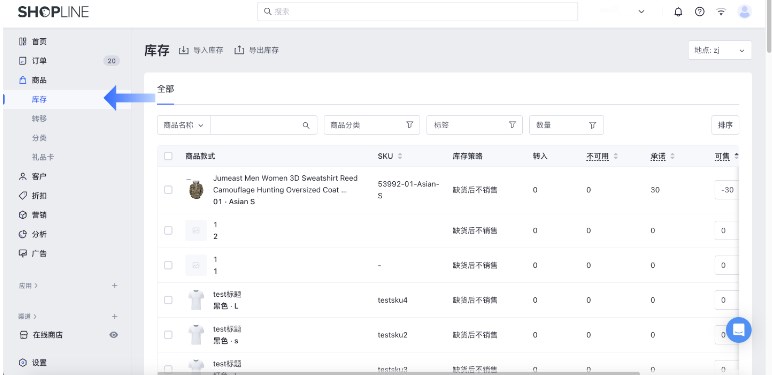Click the 在线商店 storefront icon
This screenshot has width=772, height=375.
tap(23, 335)
